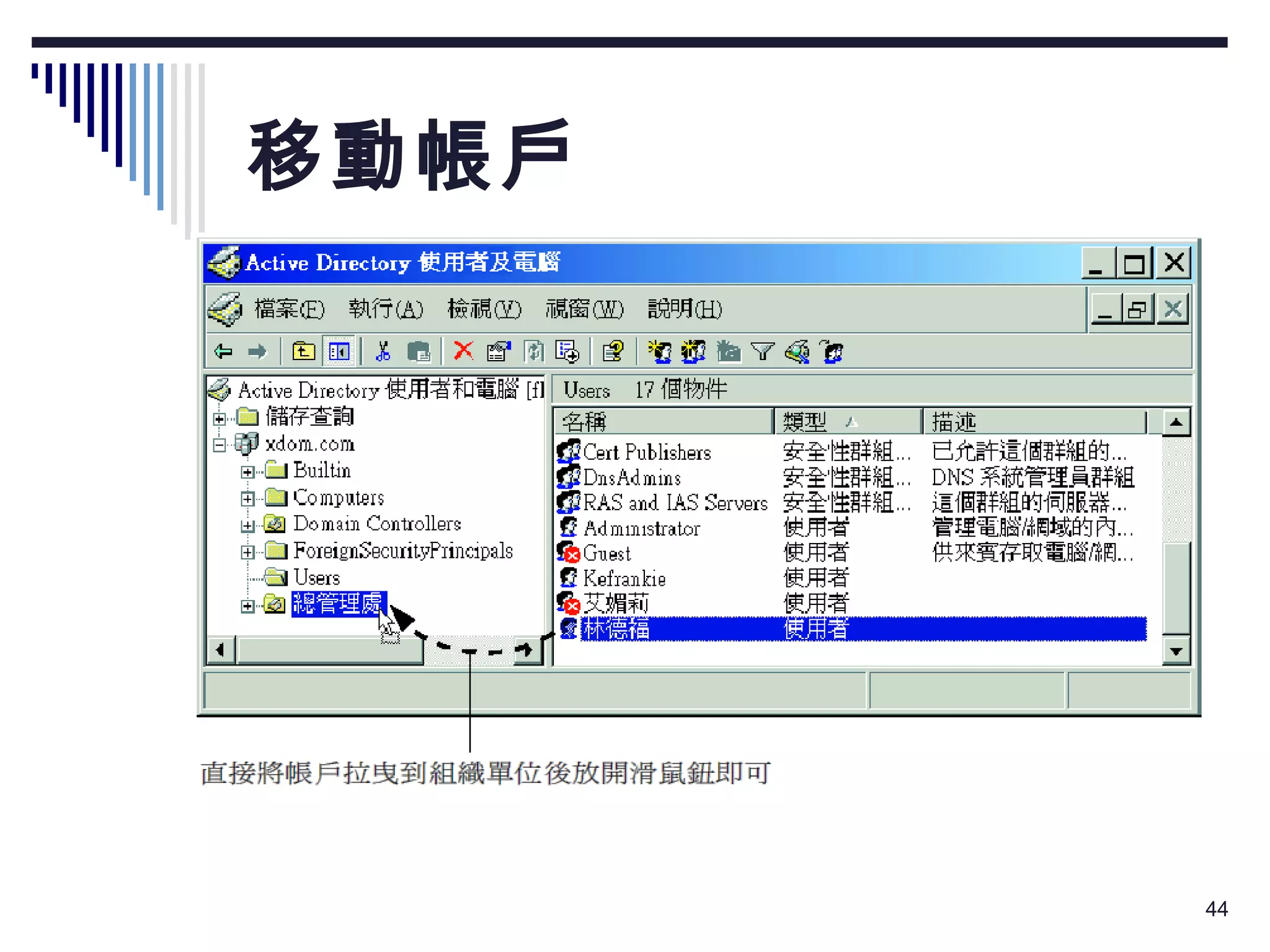Viewport: 1270px width, 952px height.
Task: Sort by 名稱 column header
Action: pos(663,422)
